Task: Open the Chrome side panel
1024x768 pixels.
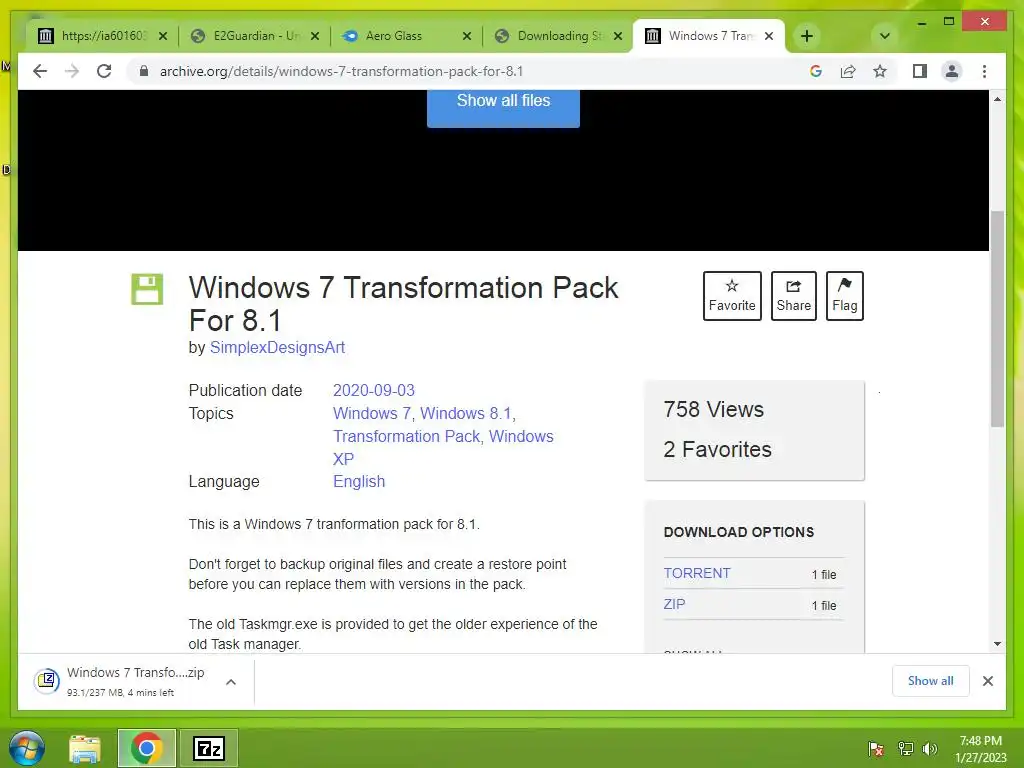Action: point(920,71)
